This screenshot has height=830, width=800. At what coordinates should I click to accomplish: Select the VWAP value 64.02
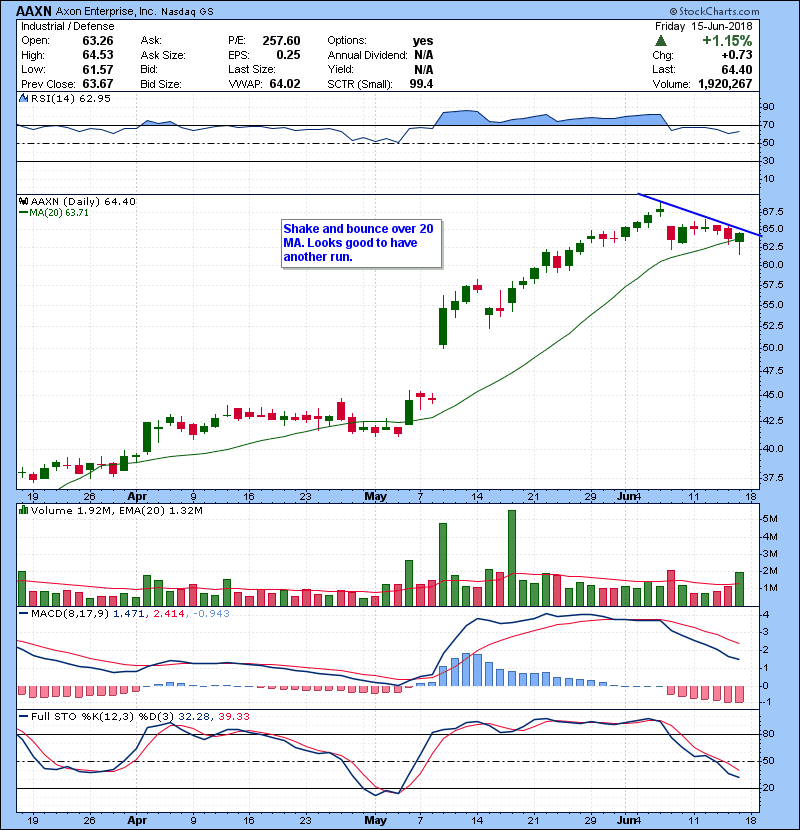[285, 84]
